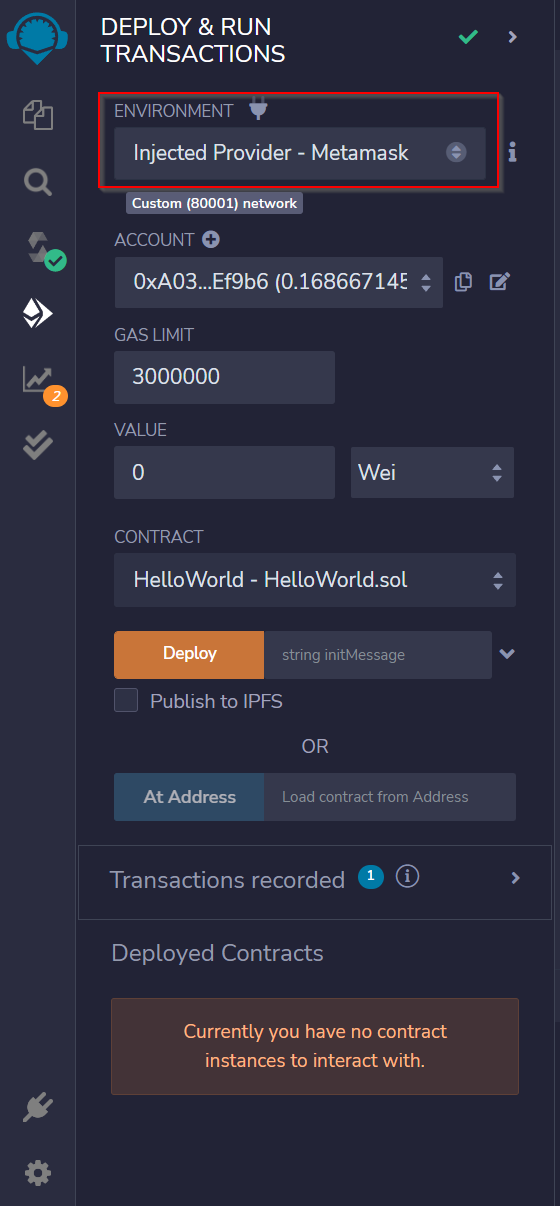Click the plus icon next to ACCOUNT

pyautogui.click(x=211, y=240)
